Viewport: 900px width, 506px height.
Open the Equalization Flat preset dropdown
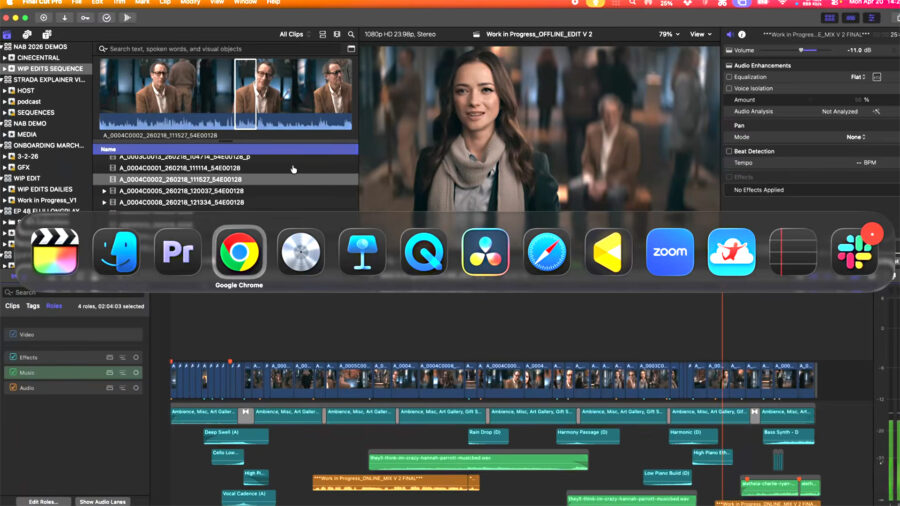coord(858,77)
